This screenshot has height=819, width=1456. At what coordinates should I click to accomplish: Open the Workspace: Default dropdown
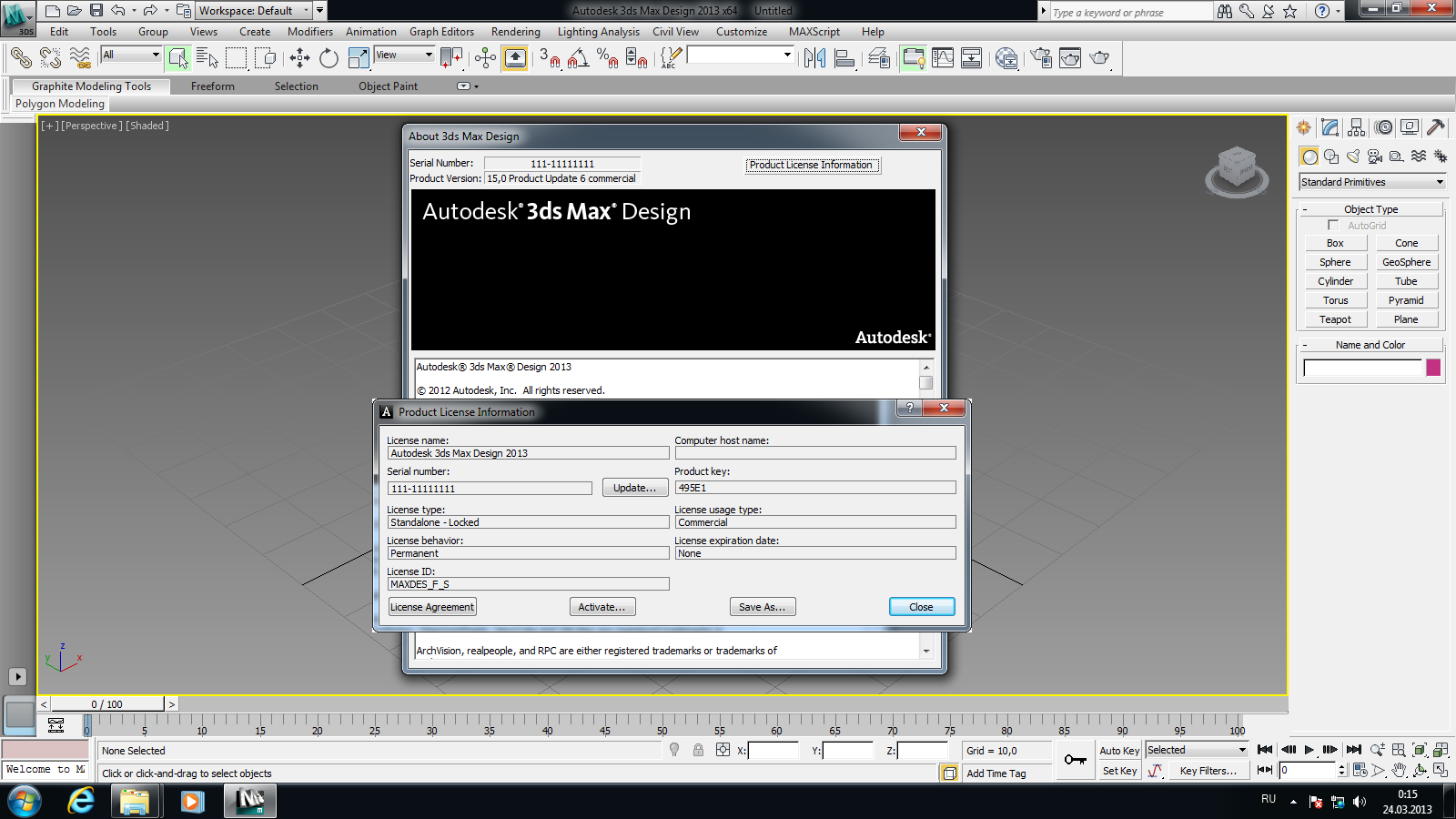254,11
